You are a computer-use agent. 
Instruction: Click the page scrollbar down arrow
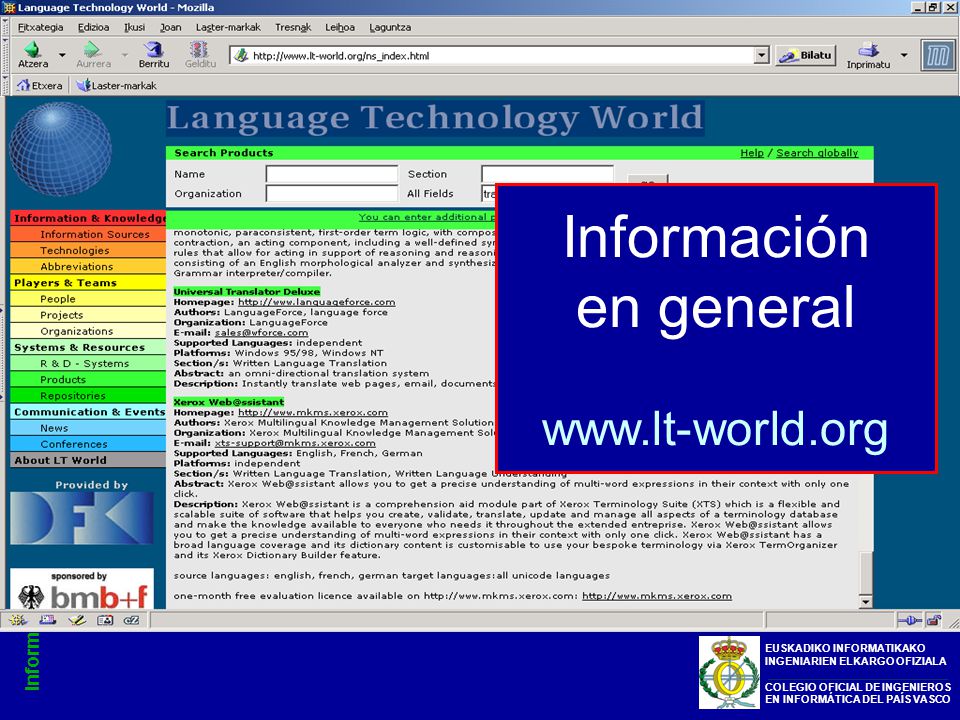pos(865,601)
